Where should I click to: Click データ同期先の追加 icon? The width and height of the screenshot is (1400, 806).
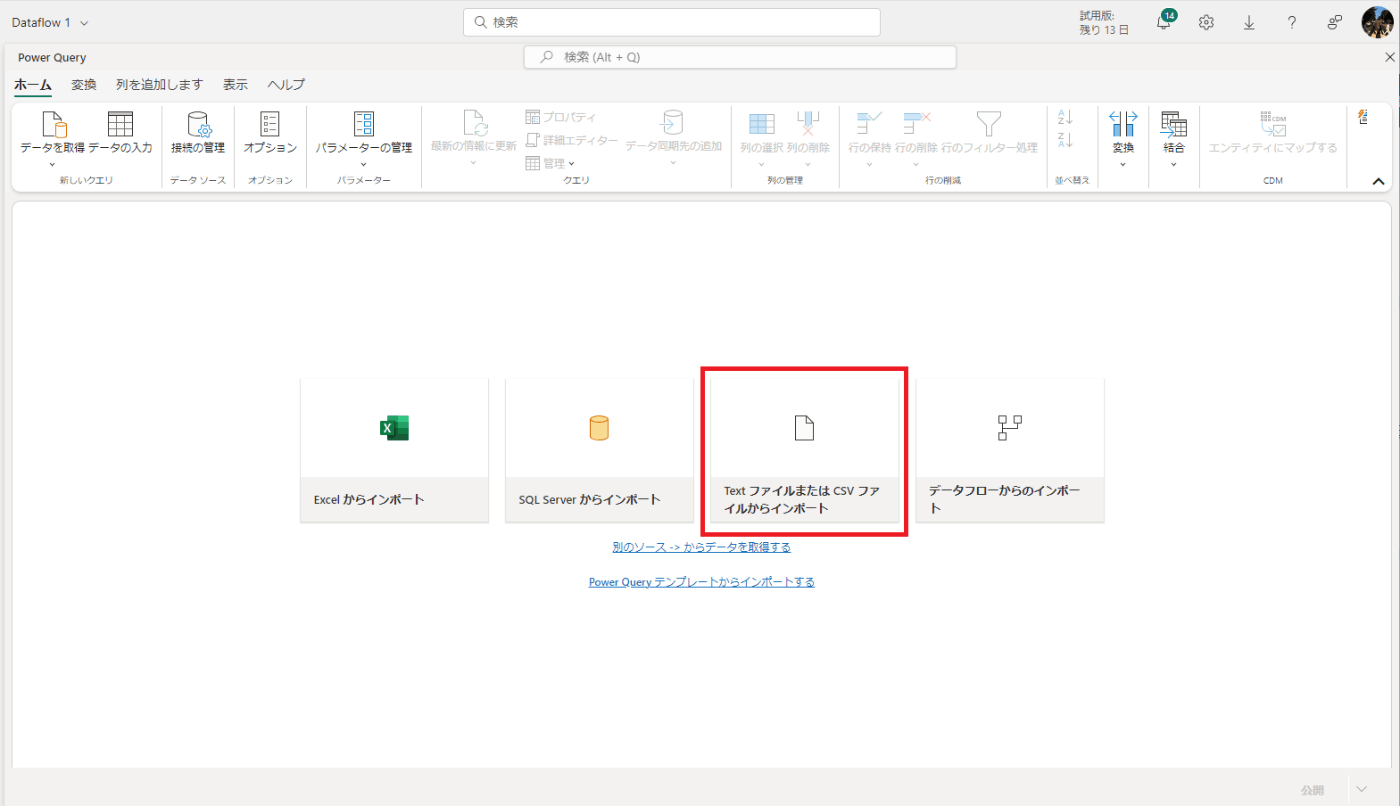coord(672,124)
